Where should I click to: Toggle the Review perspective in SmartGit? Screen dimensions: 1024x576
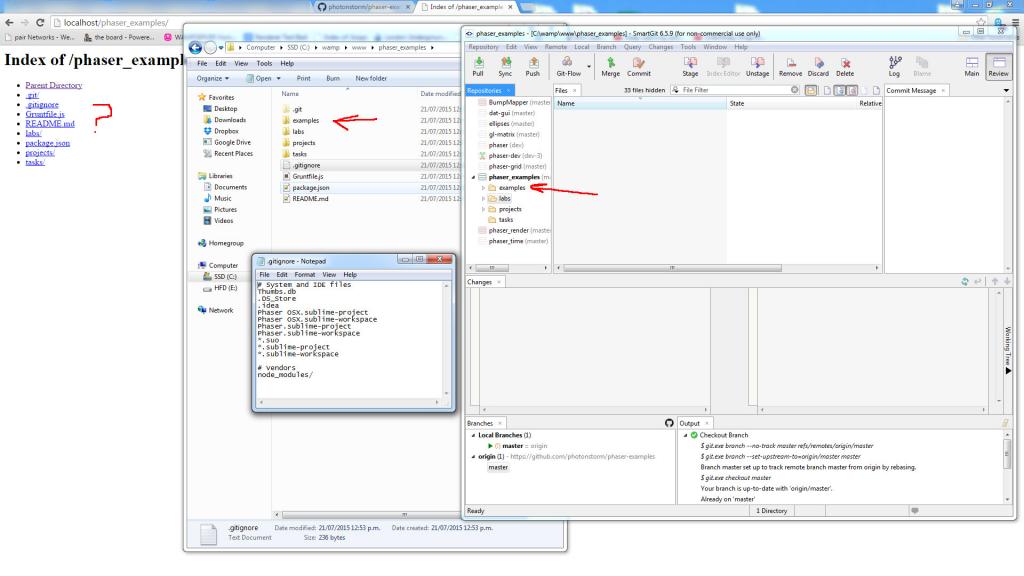999,66
